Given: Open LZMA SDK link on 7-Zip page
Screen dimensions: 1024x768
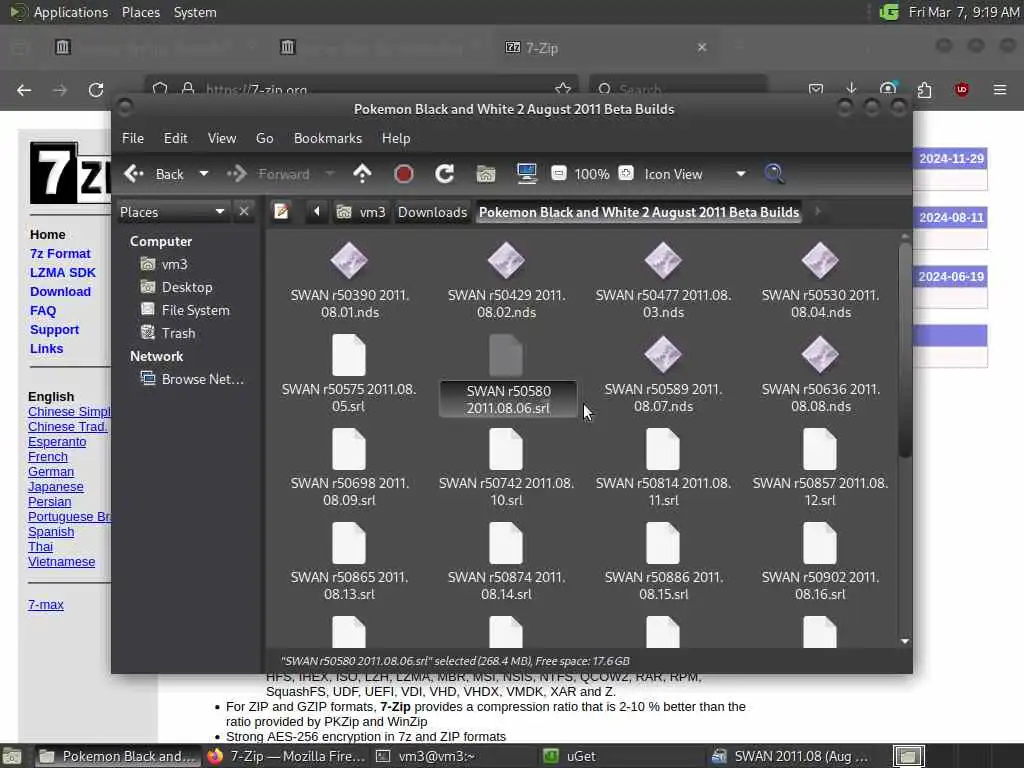Looking at the screenshot, I should click(x=63, y=272).
